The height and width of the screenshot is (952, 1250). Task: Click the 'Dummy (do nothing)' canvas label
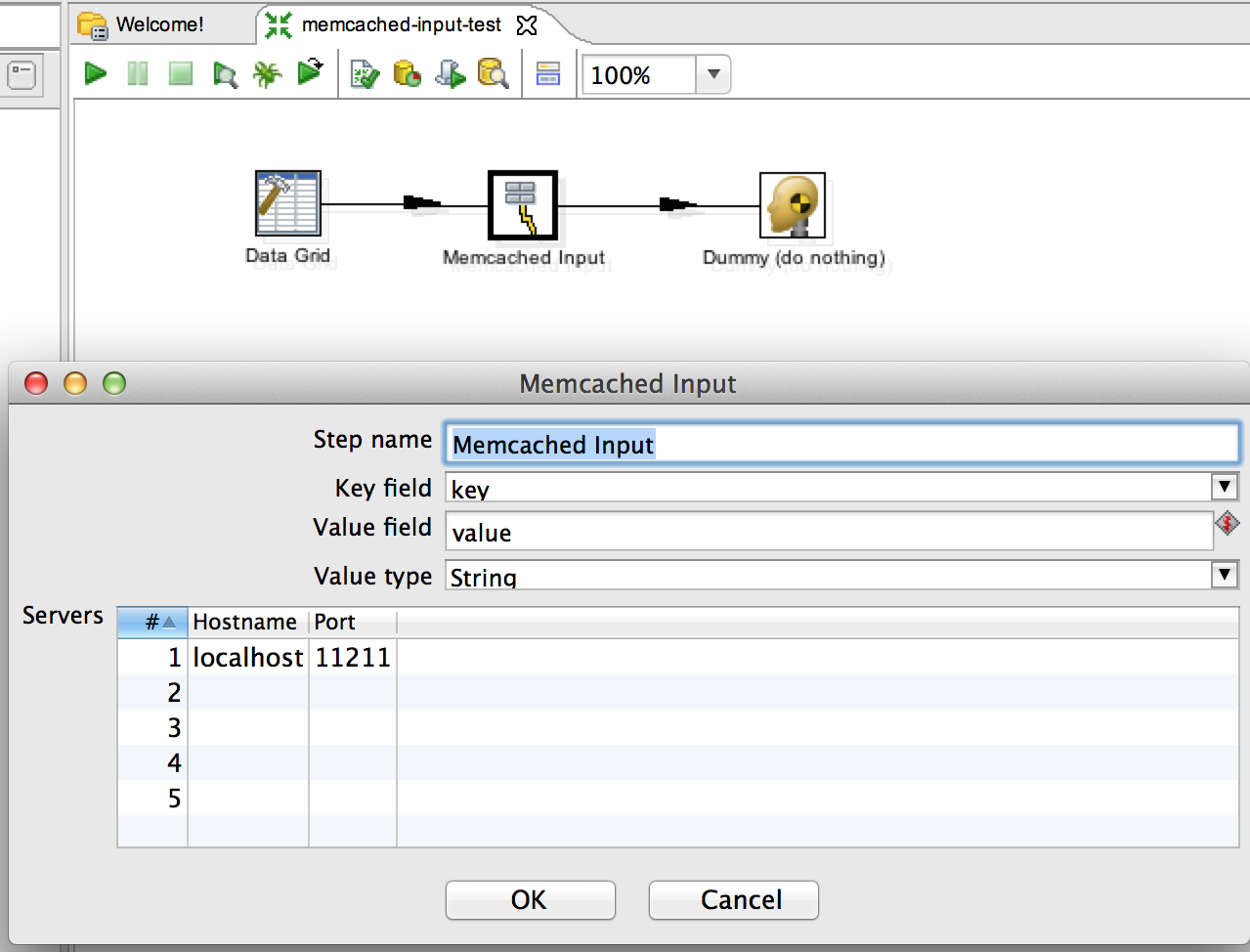click(794, 258)
